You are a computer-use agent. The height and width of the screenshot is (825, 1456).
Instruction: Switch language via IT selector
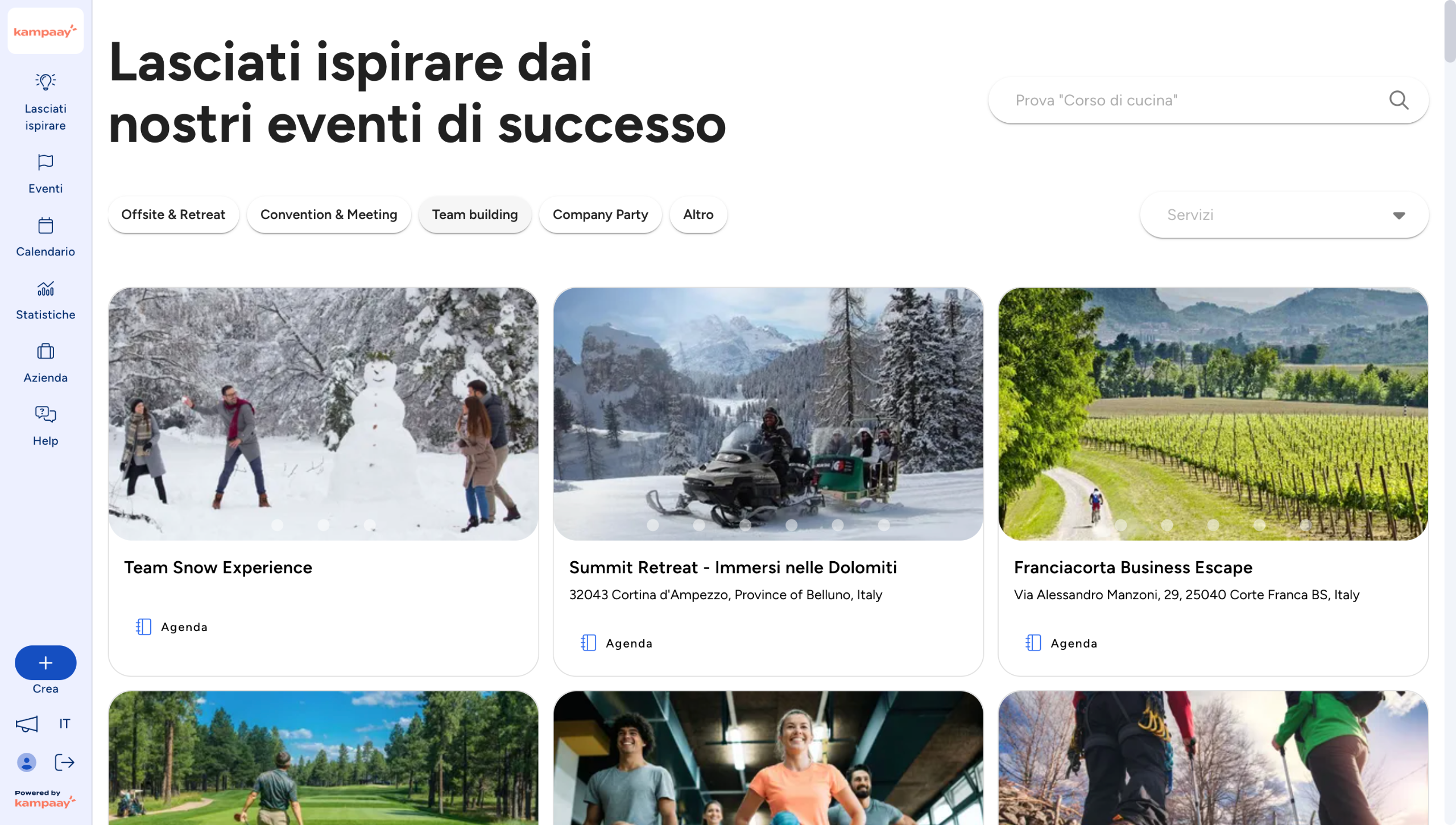[64, 724]
